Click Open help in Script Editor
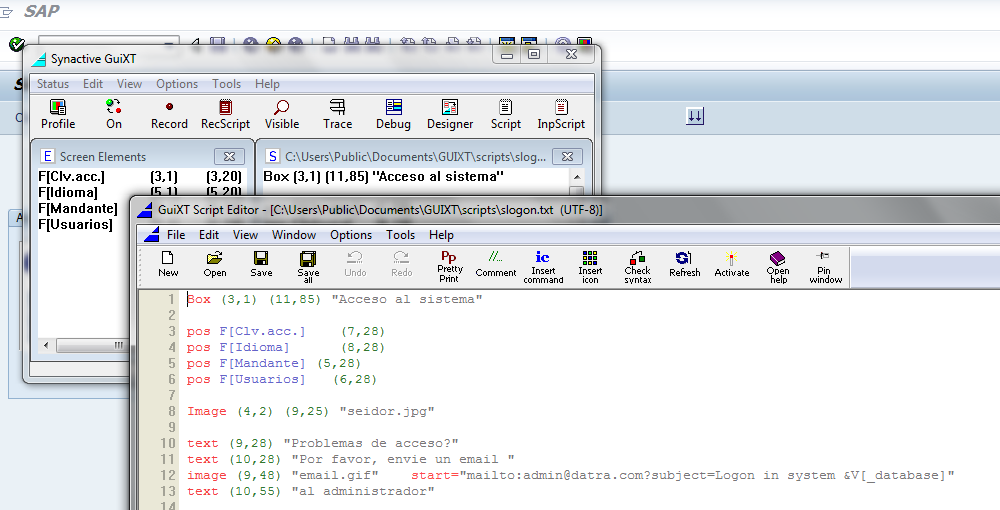The width and height of the screenshot is (1000, 510). pos(778,266)
